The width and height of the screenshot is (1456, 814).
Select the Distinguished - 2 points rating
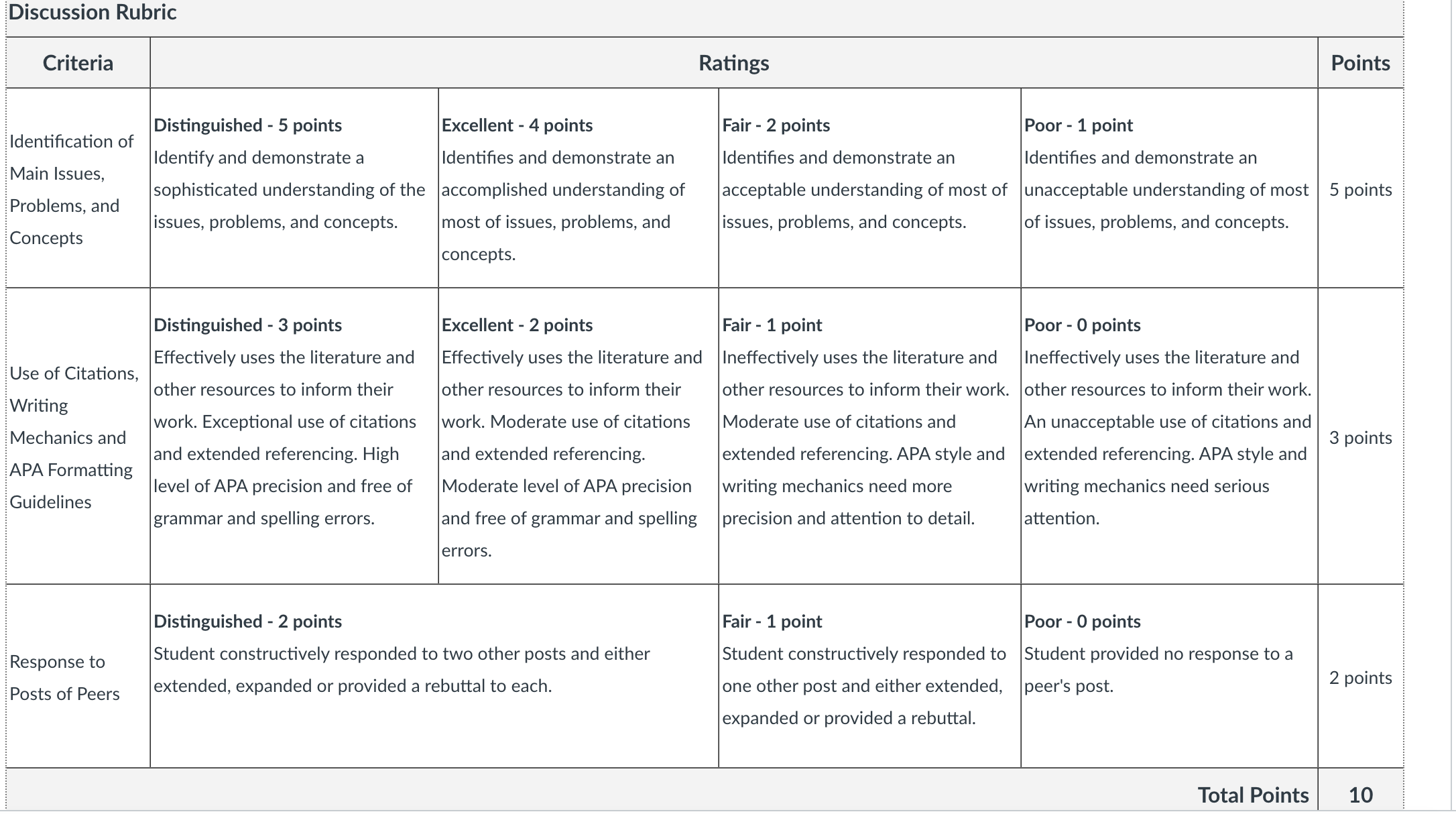click(434, 676)
